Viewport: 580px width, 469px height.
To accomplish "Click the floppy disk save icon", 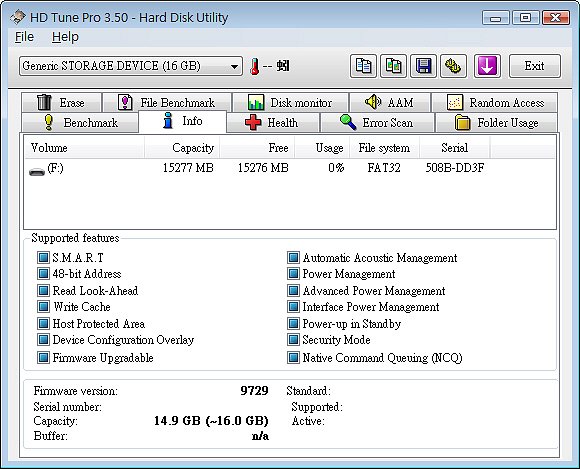I will point(423,66).
